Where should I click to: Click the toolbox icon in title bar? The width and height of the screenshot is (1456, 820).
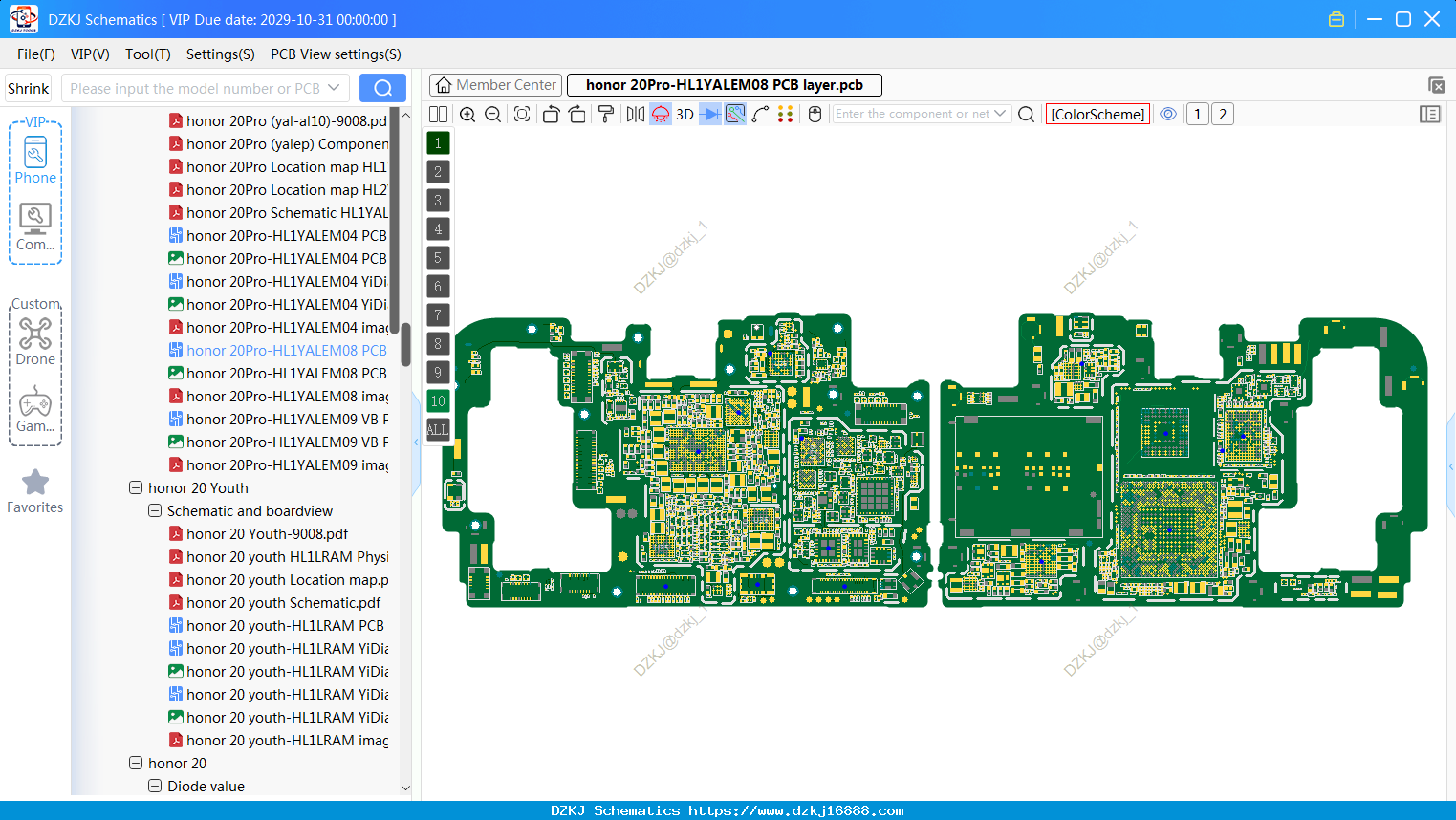tap(1336, 19)
